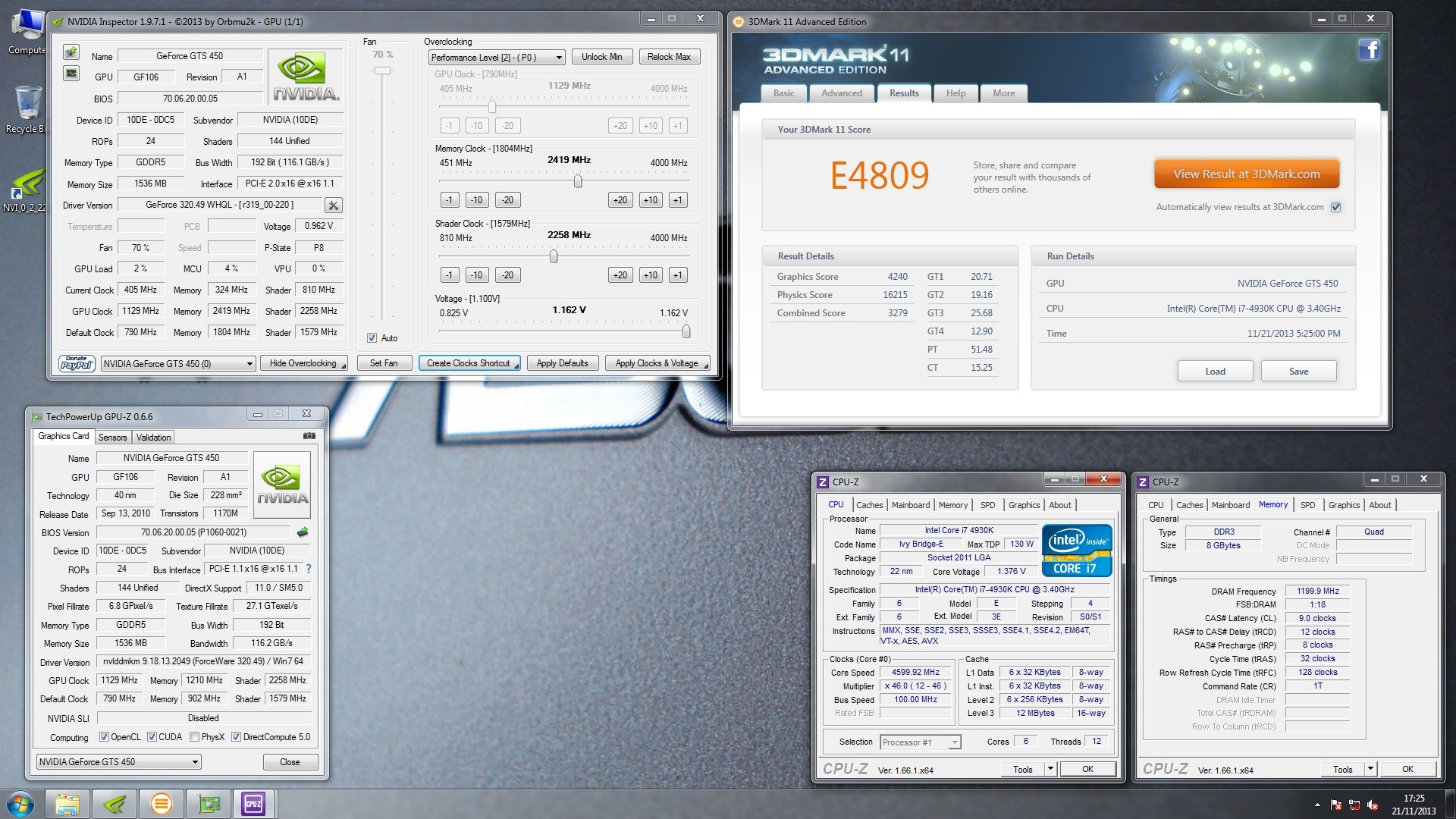Open NVIDIA Inspector GPU selection dropdown

[178, 364]
